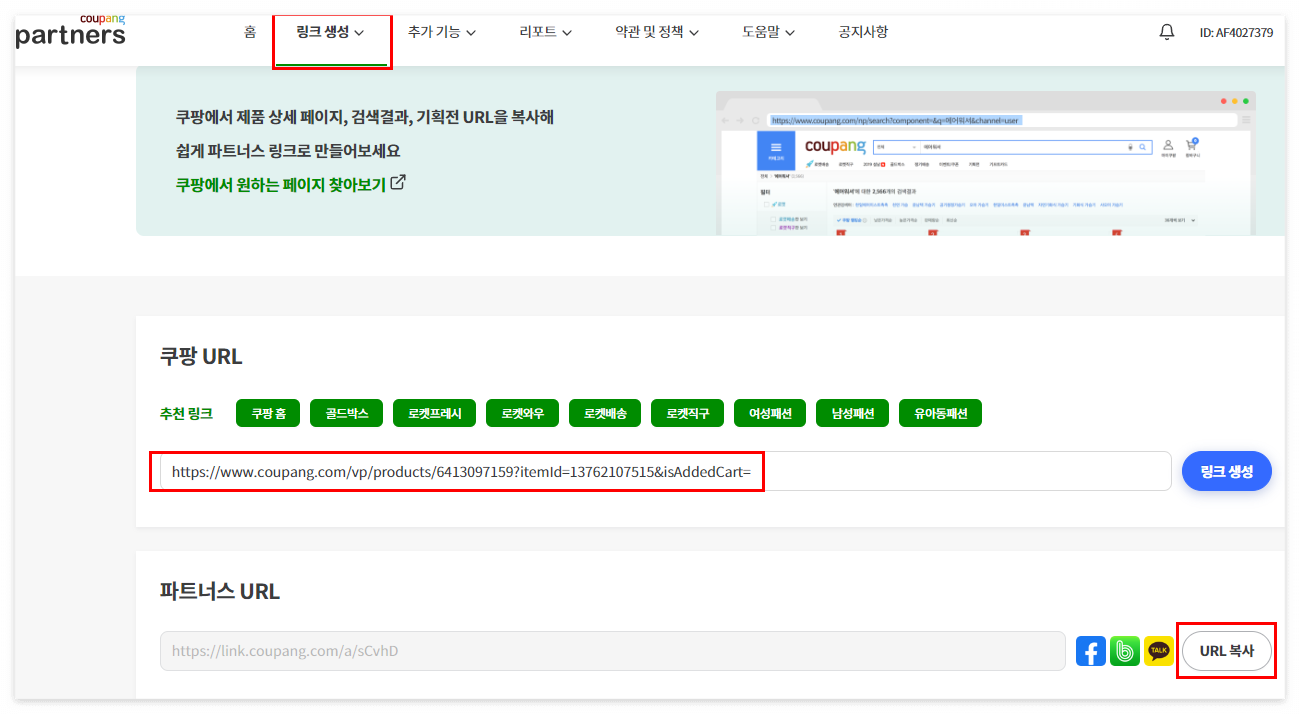Click the blue 링크 생성 button
Image resolution: width=1300 pixels, height=714 pixels.
coord(1227,470)
